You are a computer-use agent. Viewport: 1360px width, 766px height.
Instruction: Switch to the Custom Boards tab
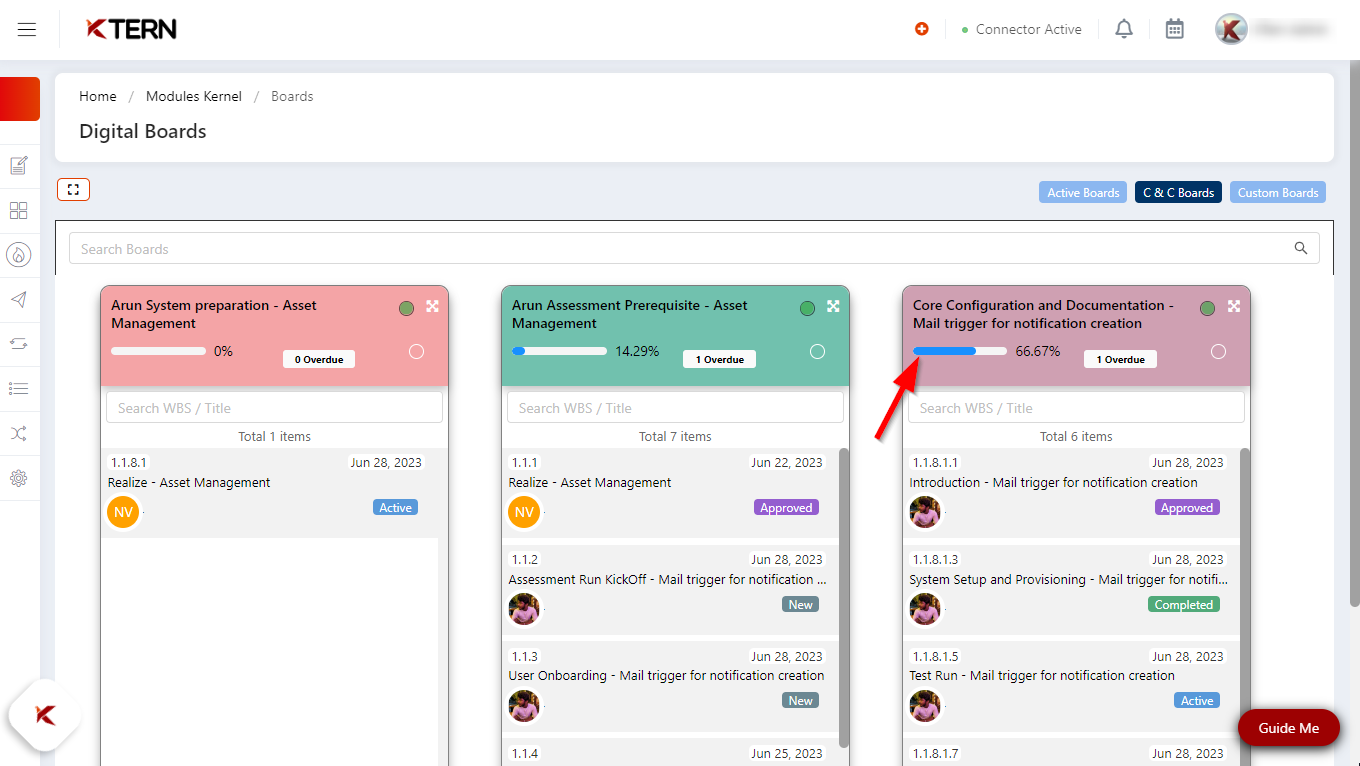(x=1277, y=192)
